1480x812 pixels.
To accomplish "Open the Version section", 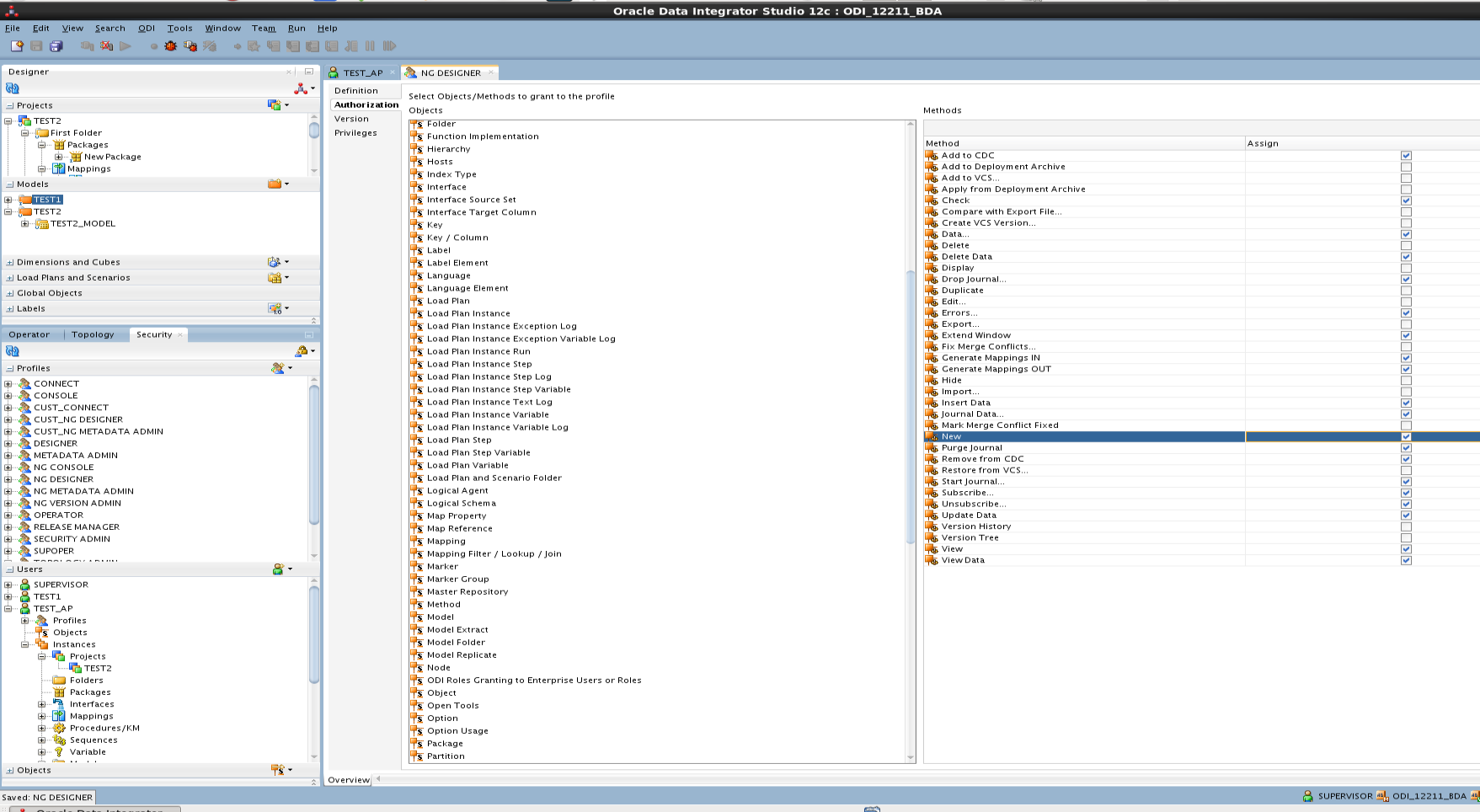I will (351, 119).
